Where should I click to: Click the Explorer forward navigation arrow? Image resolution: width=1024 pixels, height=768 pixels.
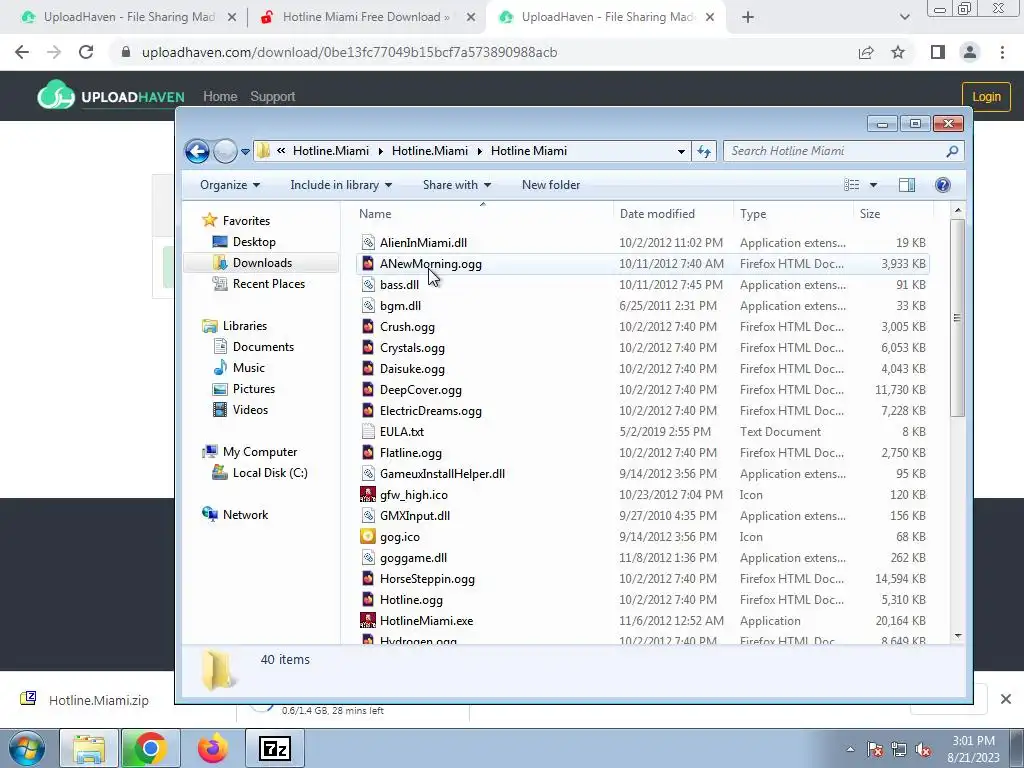pyautogui.click(x=225, y=152)
